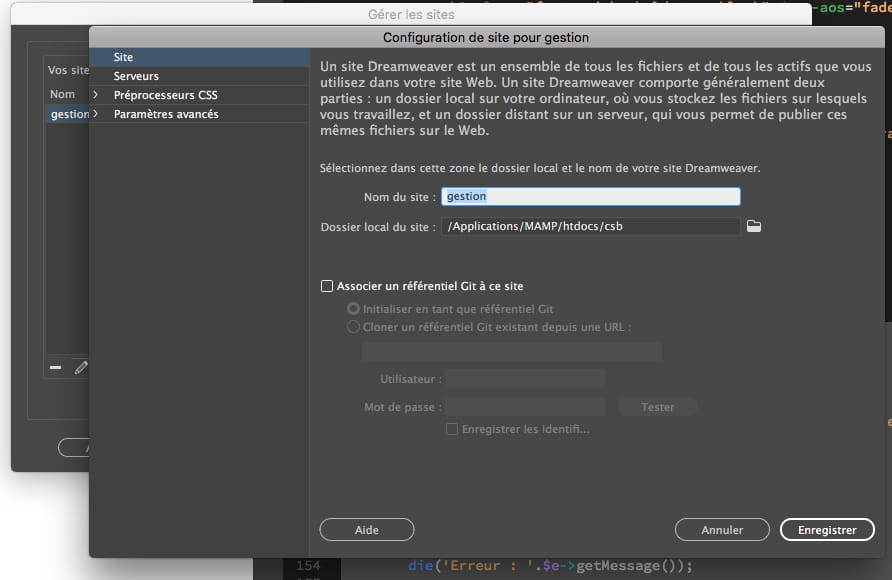The image size is (892, 580).
Task: Select the Site category
Action: [x=199, y=57]
